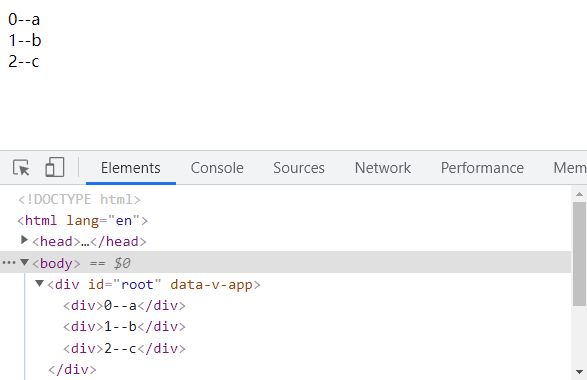Select the DOCTYPE html line

click(x=79, y=199)
